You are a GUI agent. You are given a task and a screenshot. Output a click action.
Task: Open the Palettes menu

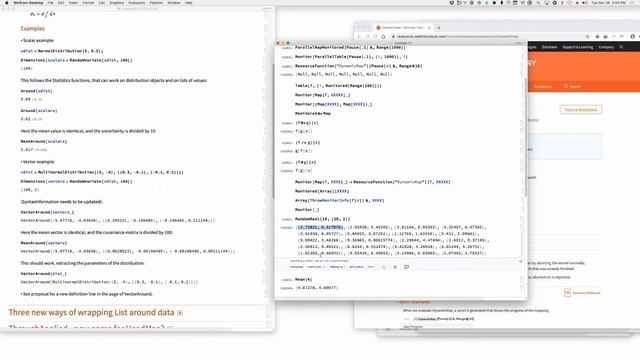(x=156, y=3)
